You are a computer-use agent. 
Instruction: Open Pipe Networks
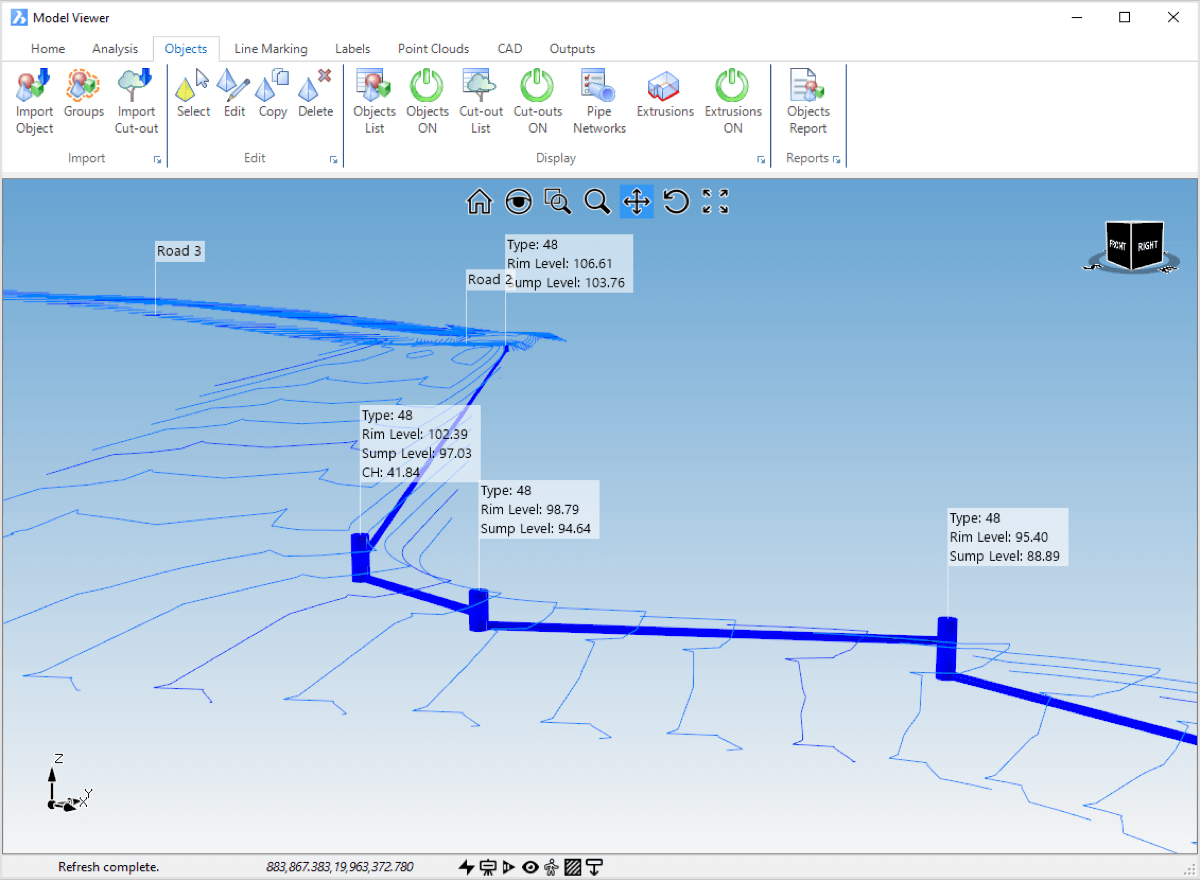599,102
